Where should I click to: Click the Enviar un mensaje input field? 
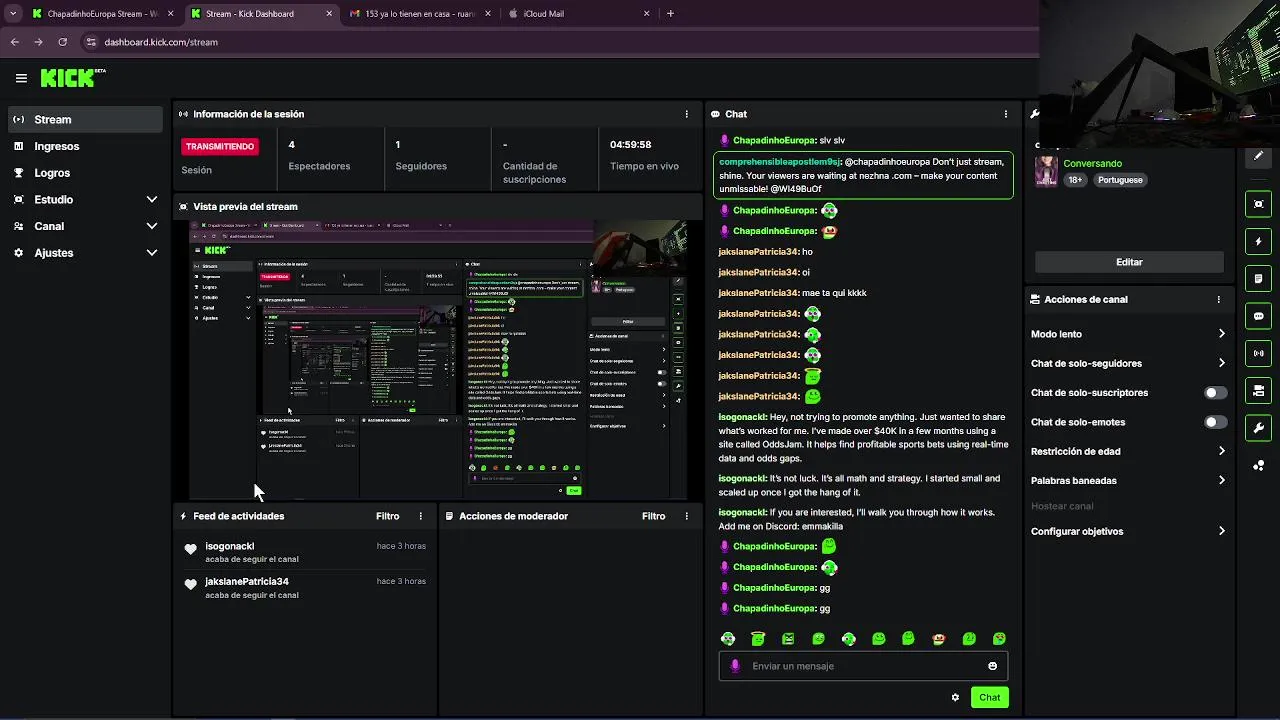click(x=863, y=666)
